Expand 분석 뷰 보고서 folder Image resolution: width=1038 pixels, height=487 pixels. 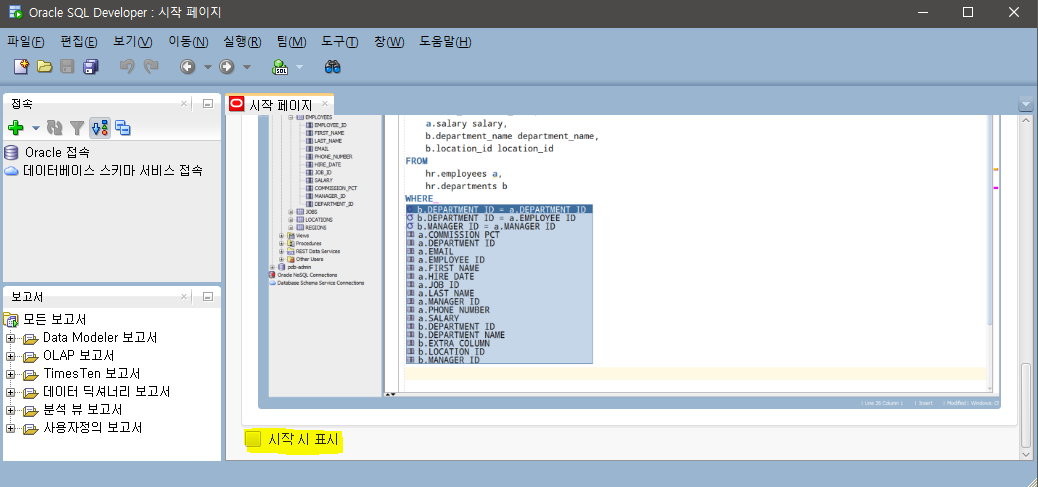point(11,410)
